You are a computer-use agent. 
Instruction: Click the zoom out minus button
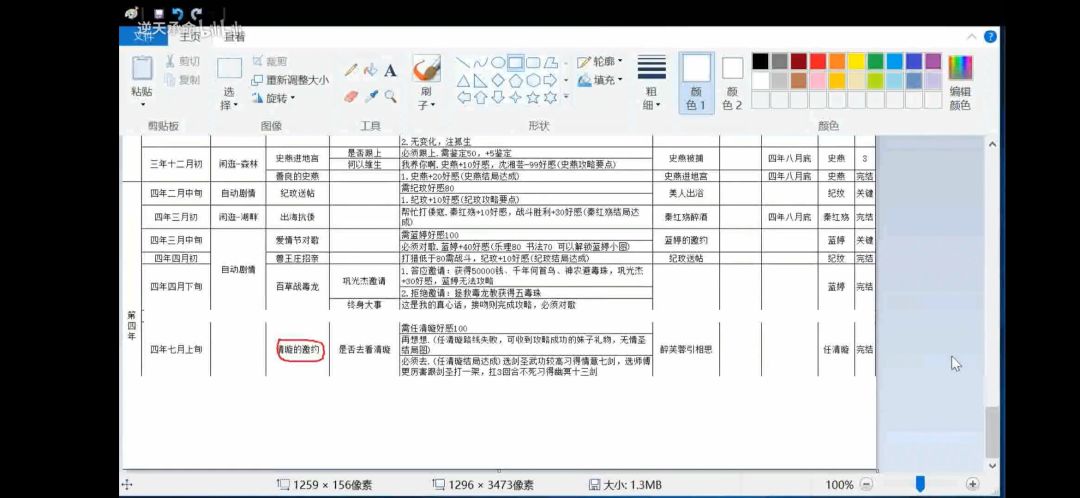pos(867,484)
